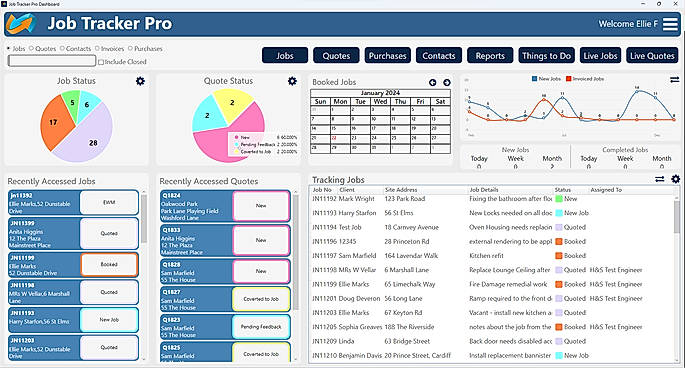Open the Things to Do button

pos(547,56)
